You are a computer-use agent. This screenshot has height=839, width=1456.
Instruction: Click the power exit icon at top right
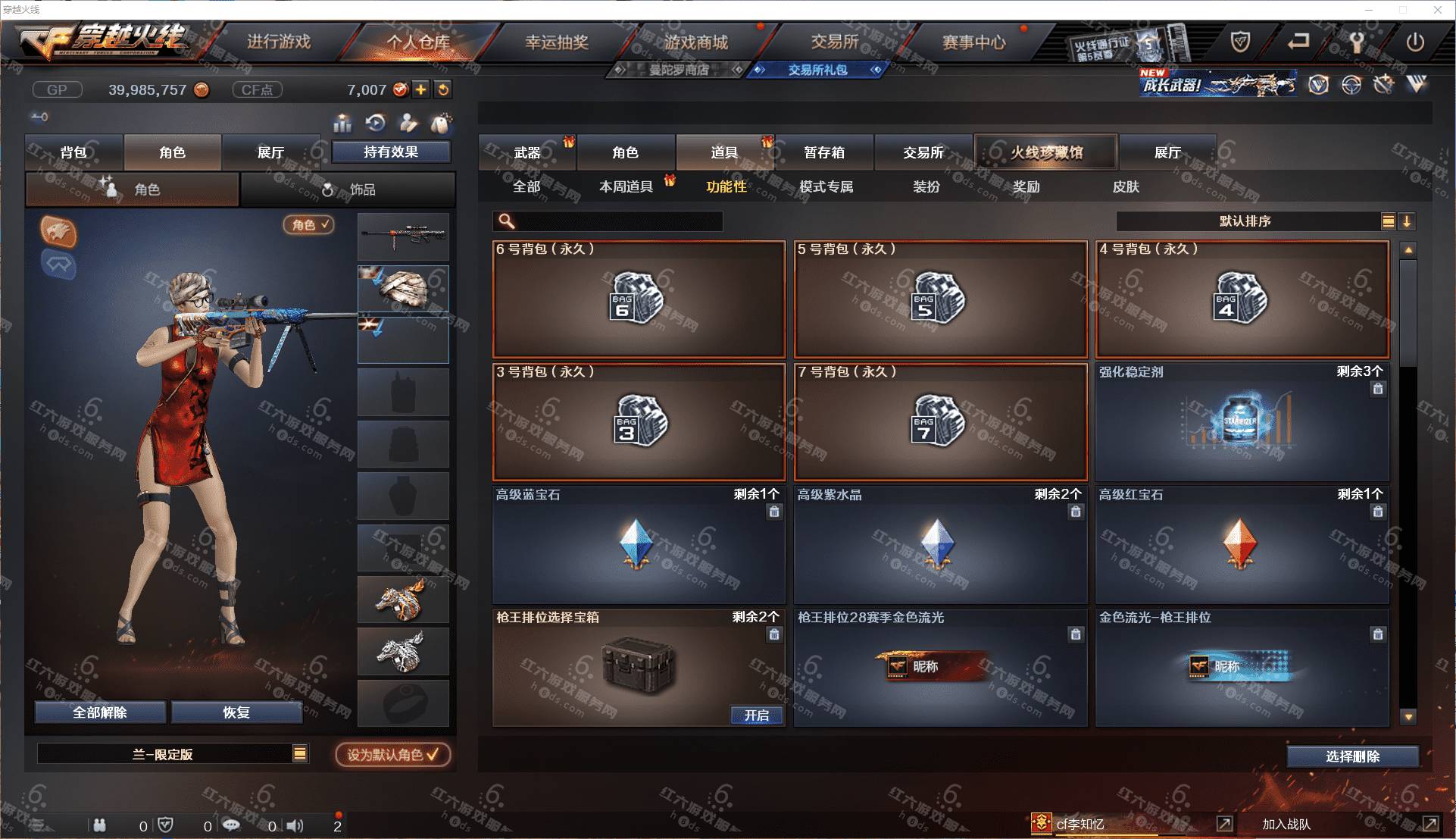[x=1415, y=42]
